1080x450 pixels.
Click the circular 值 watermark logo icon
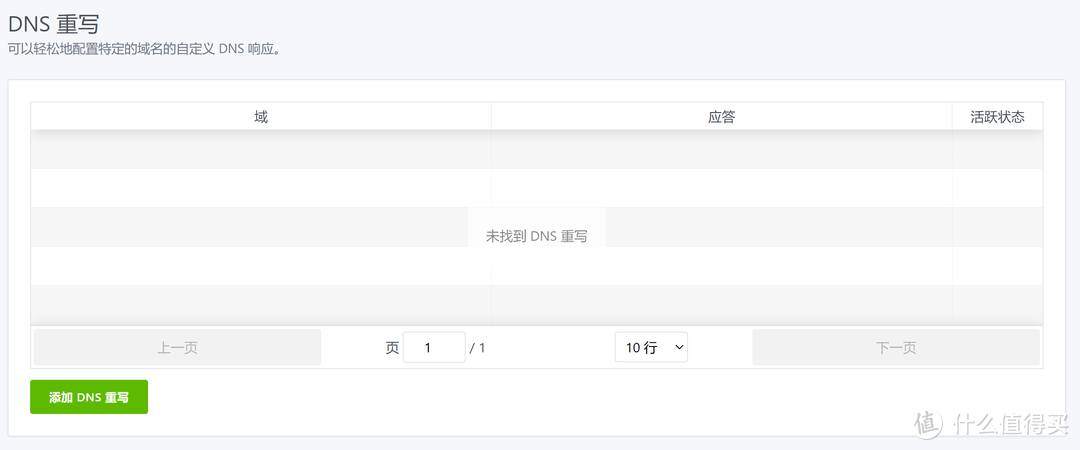928,424
